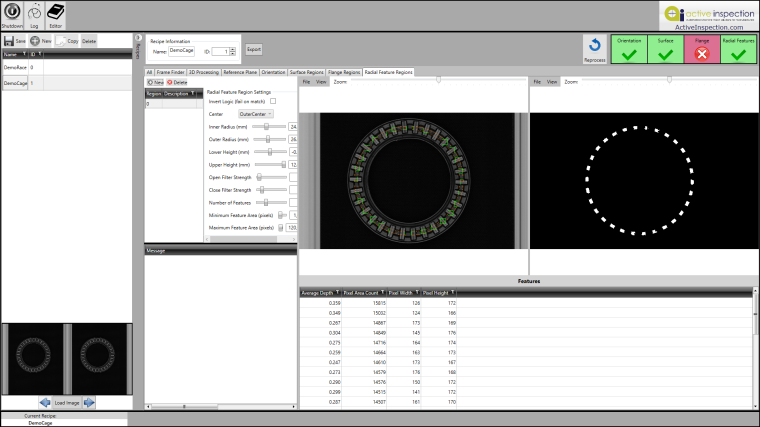Switch to the Flange Regions tab

point(343,73)
